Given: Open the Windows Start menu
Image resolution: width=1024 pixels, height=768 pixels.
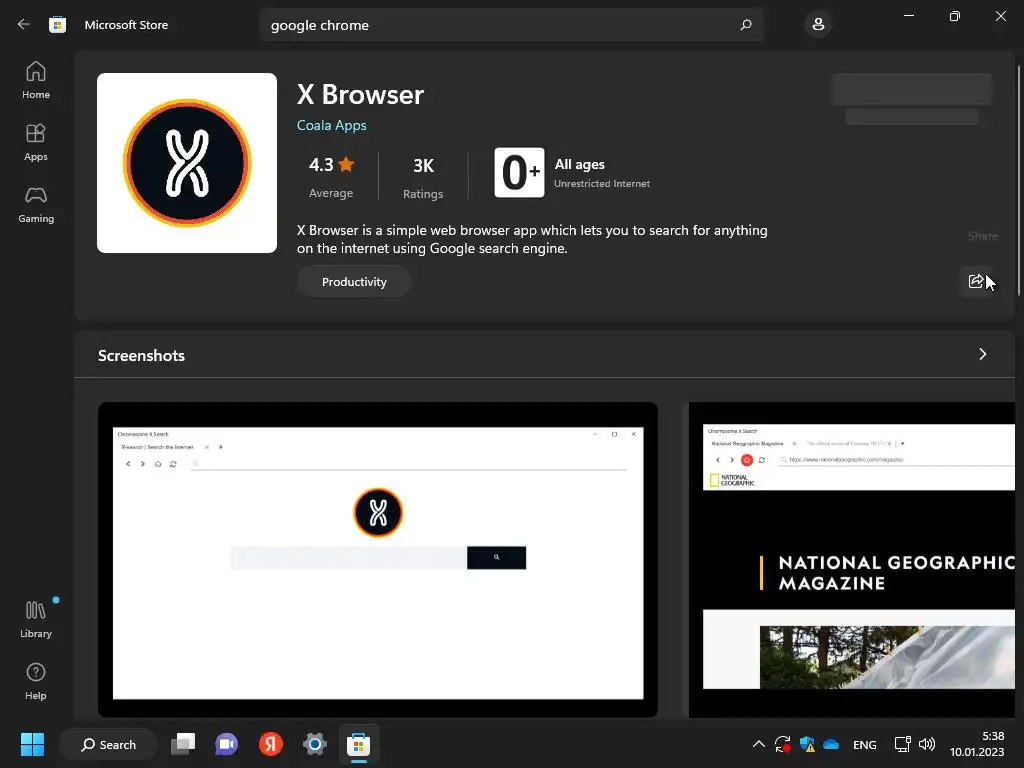Looking at the screenshot, I should tap(32, 744).
